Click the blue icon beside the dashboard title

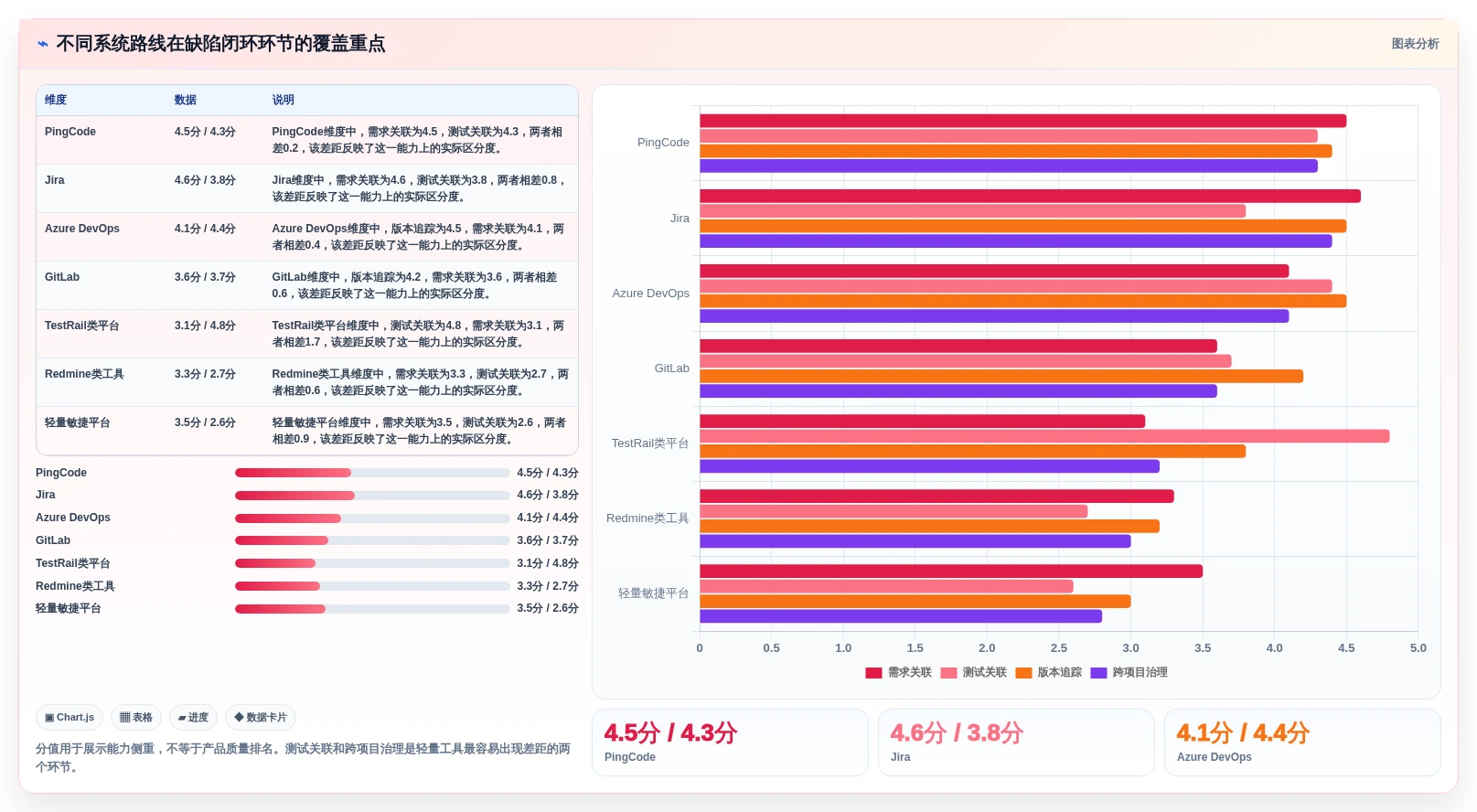[43, 44]
